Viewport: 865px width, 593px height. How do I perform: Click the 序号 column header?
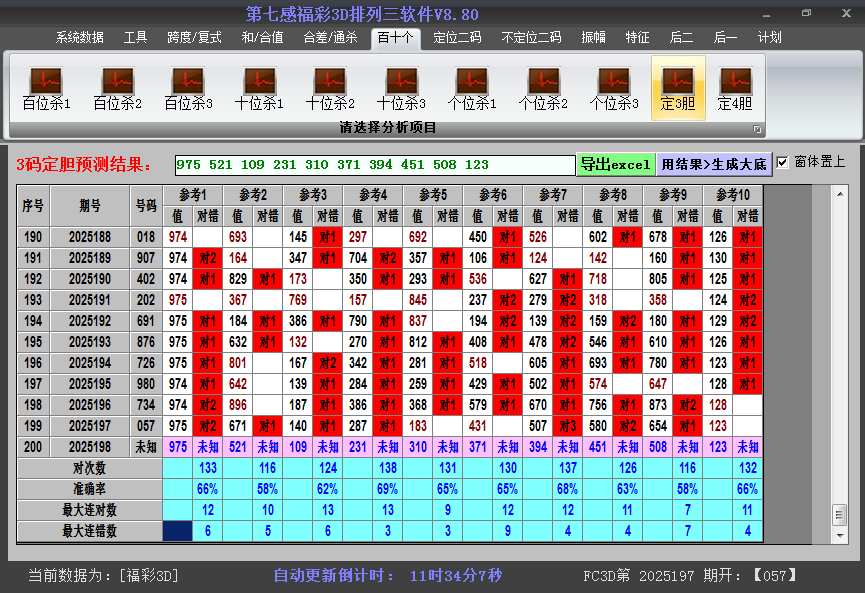(x=33, y=205)
